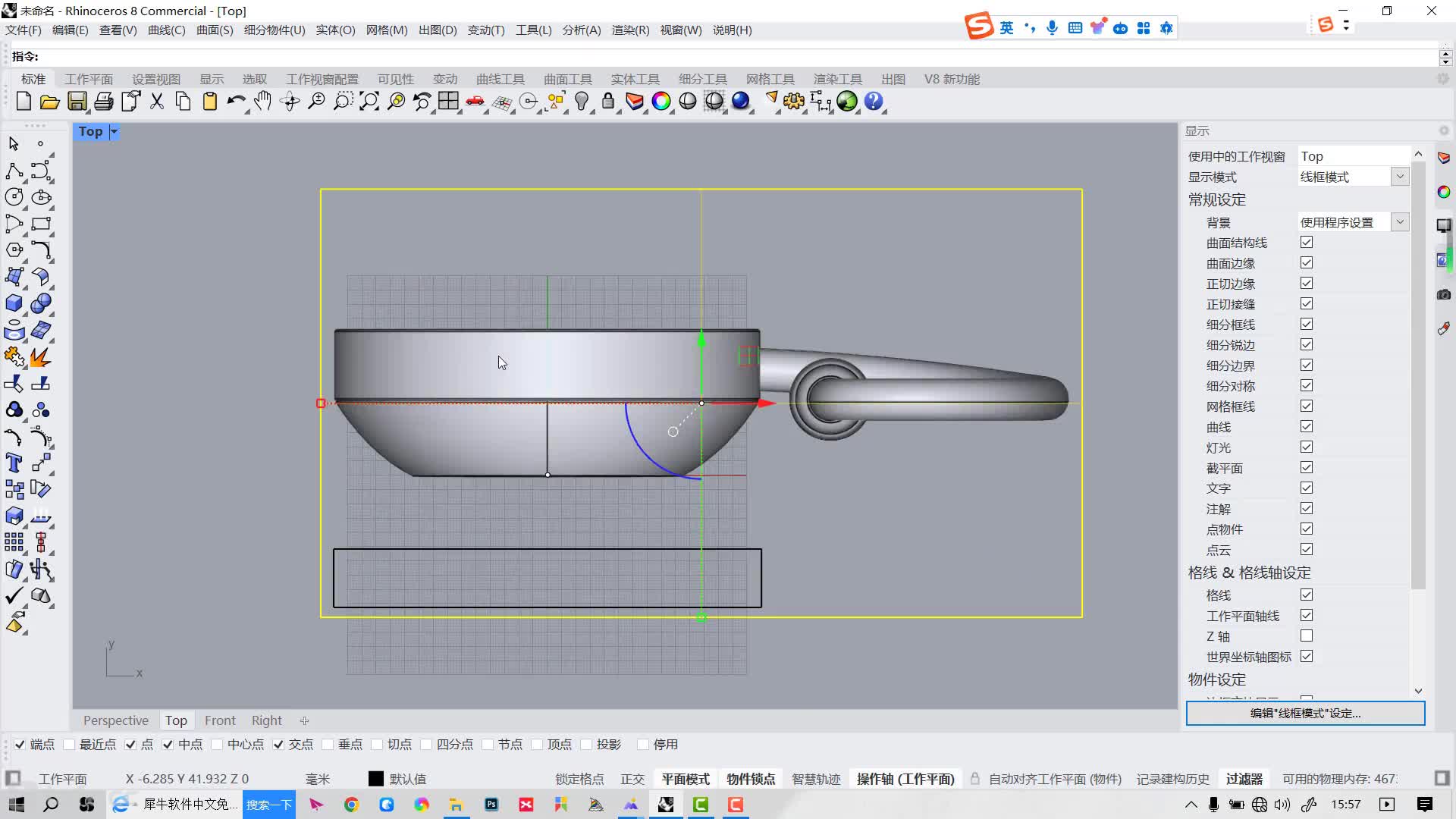Viewport: 1456px width, 819px height.
Task: Switch to the 实体工具 toolbar tab
Action: pos(635,80)
